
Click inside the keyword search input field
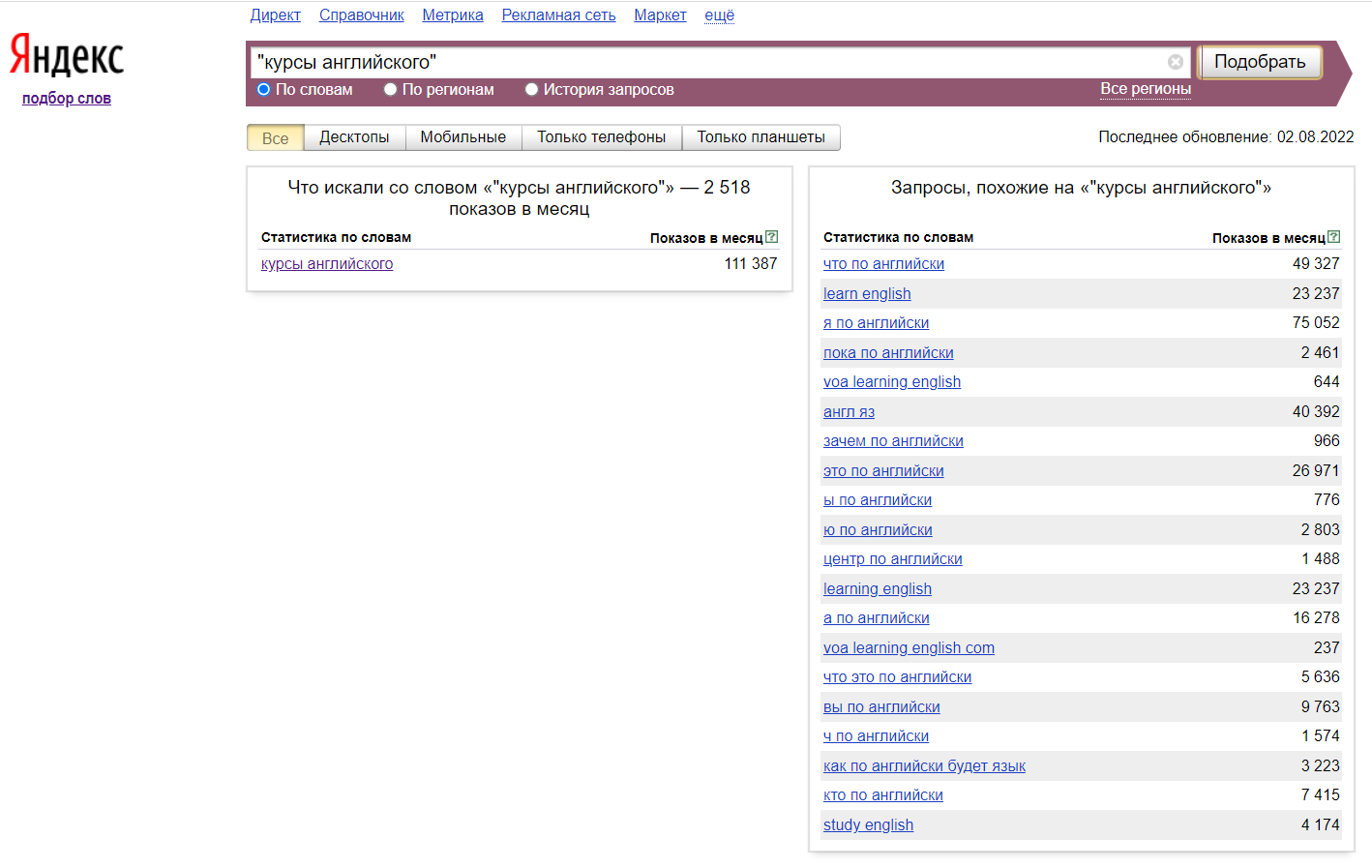point(706,62)
